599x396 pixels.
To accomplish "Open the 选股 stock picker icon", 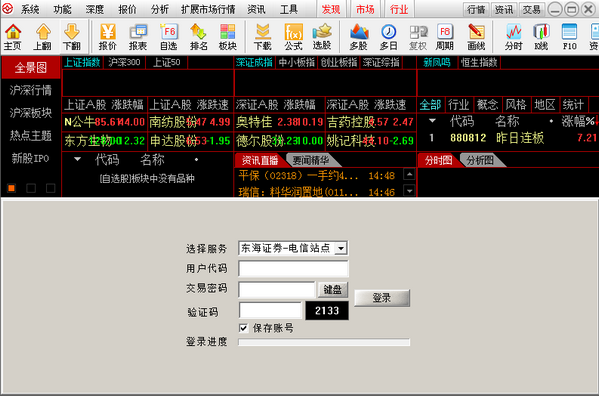I will [x=322, y=37].
